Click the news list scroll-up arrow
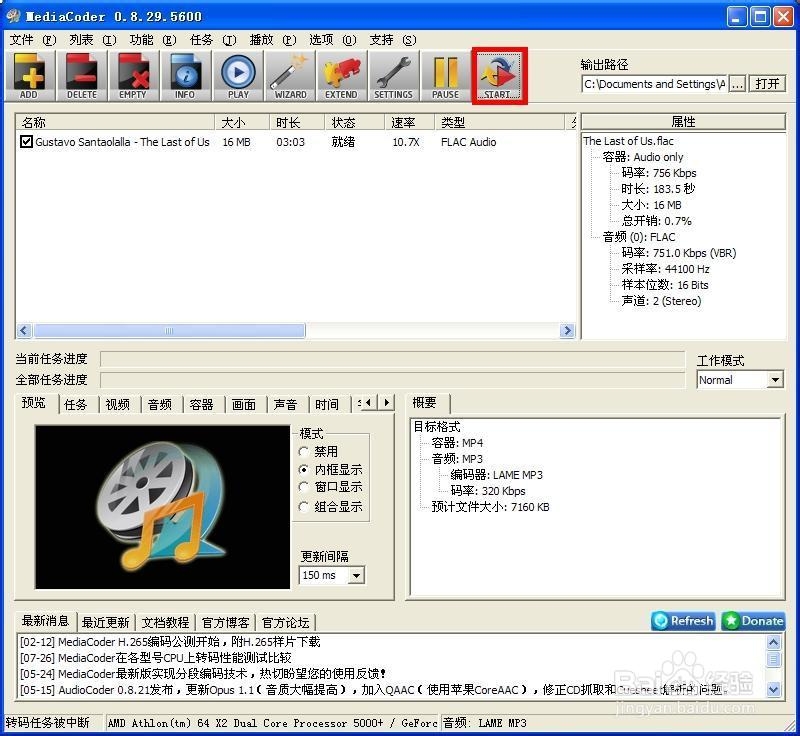The width and height of the screenshot is (800, 736). (x=773, y=643)
